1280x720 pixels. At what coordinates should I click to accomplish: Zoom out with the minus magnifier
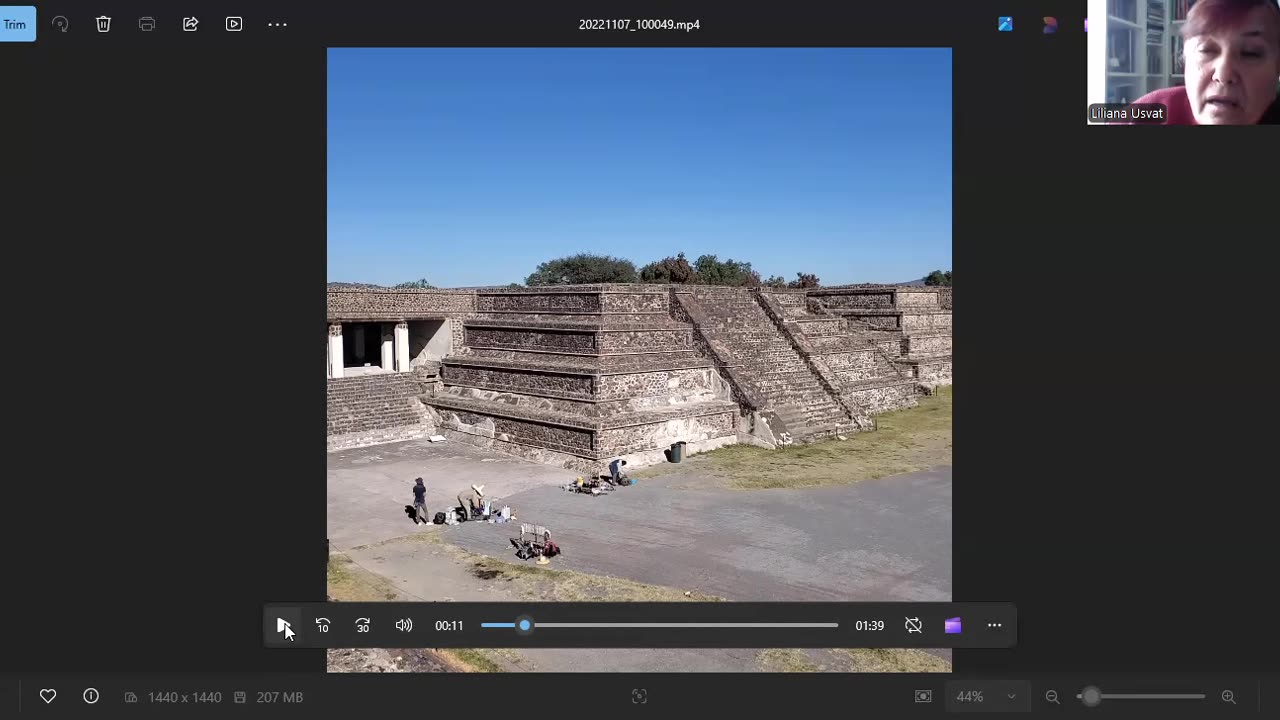(1052, 697)
